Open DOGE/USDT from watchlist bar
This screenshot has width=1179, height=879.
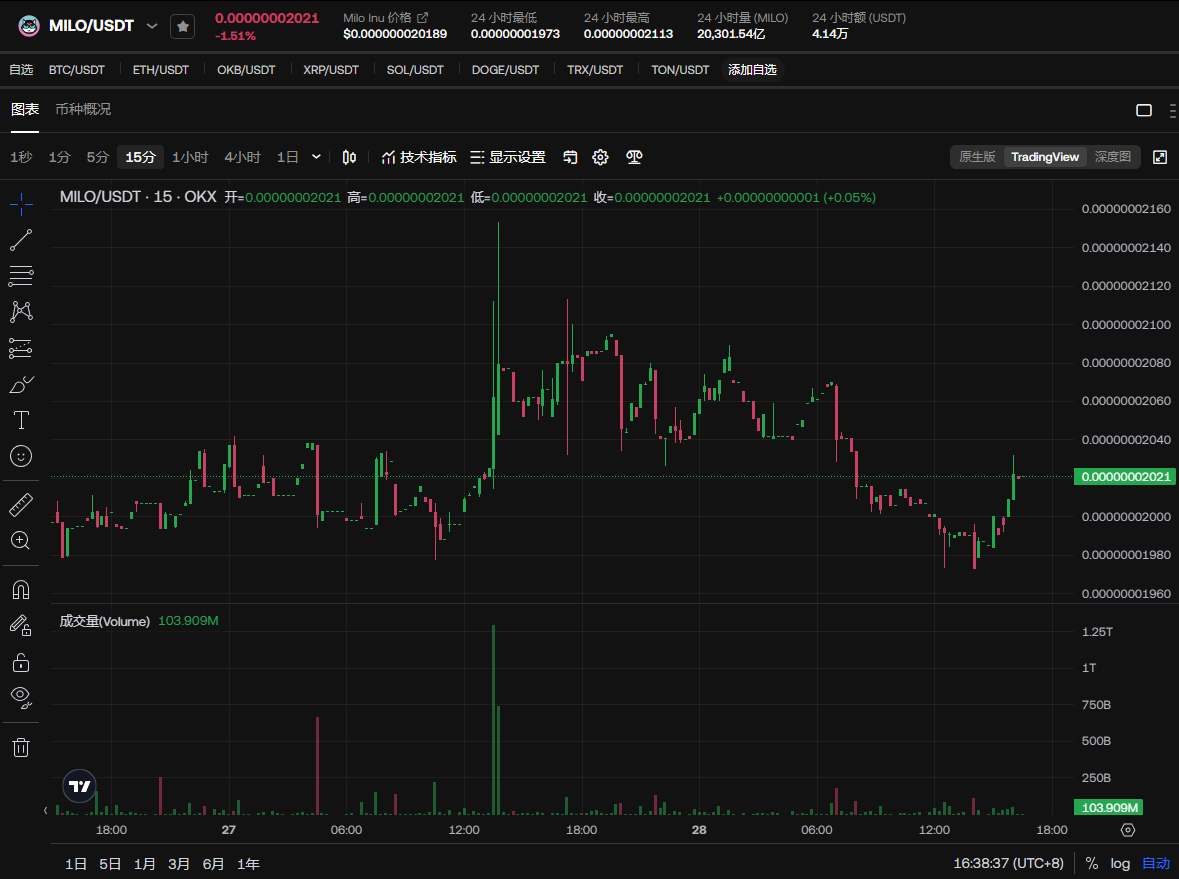505,70
